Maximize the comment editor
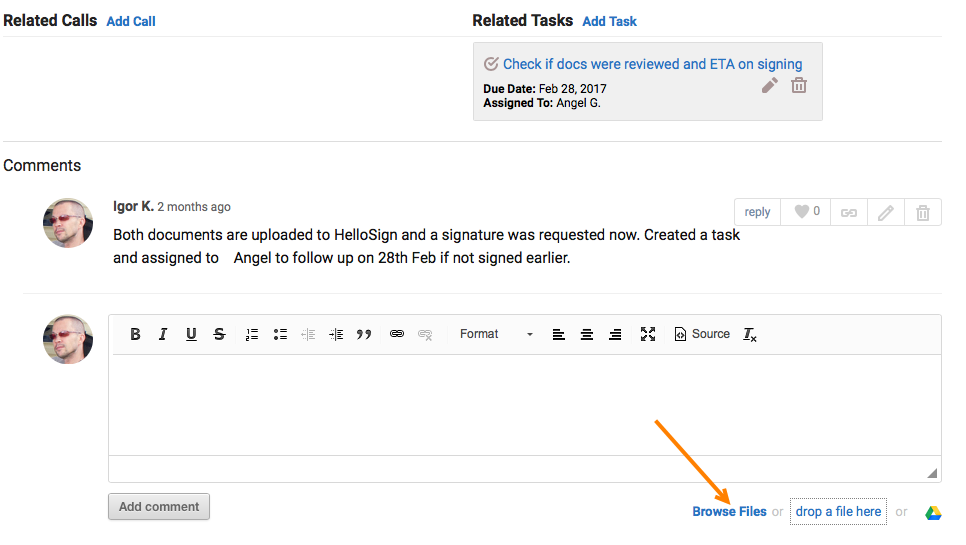Viewport: 966px width, 545px height. coord(647,334)
